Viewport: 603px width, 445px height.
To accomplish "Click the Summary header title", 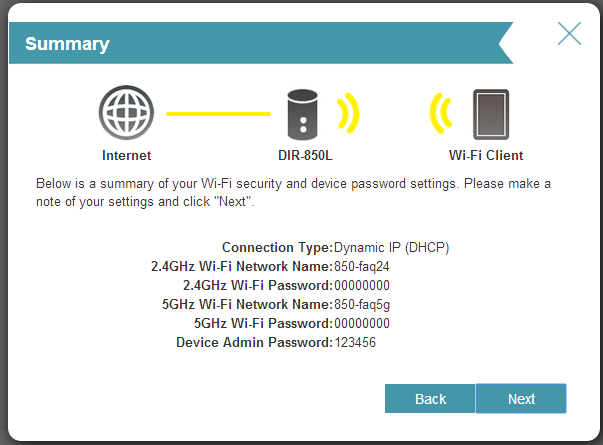I will pyautogui.click(x=67, y=44).
